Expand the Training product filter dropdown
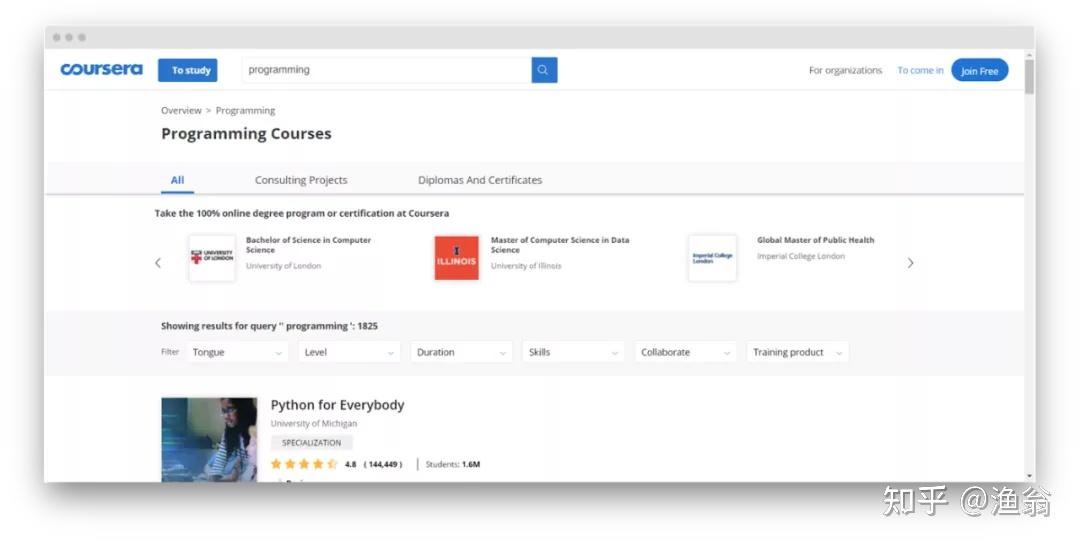The width and height of the screenshot is (1080, 546). click(798, 352)
